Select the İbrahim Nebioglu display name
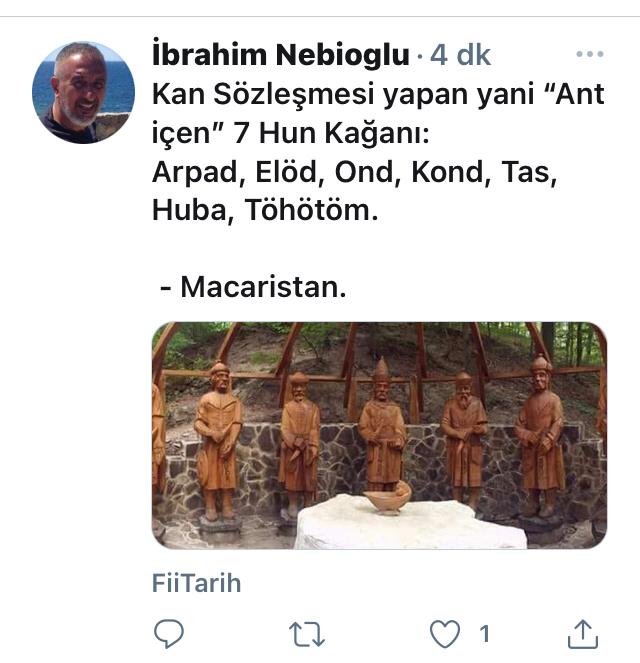Image resolution: width=640 pixels, height=663 pixels. click(281, 55)
